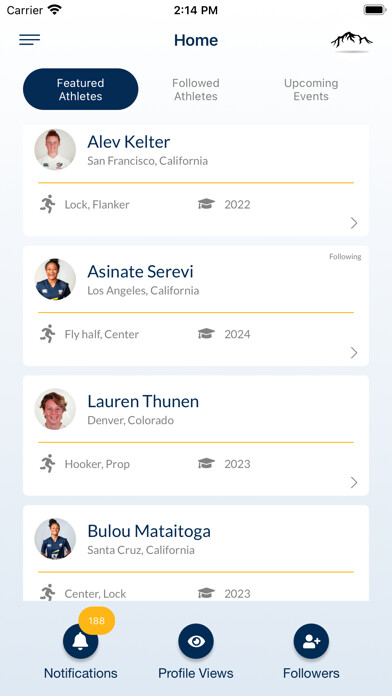Tap graduation cap icon beside 2022
The image size is (392, 696).
(206, 204)
